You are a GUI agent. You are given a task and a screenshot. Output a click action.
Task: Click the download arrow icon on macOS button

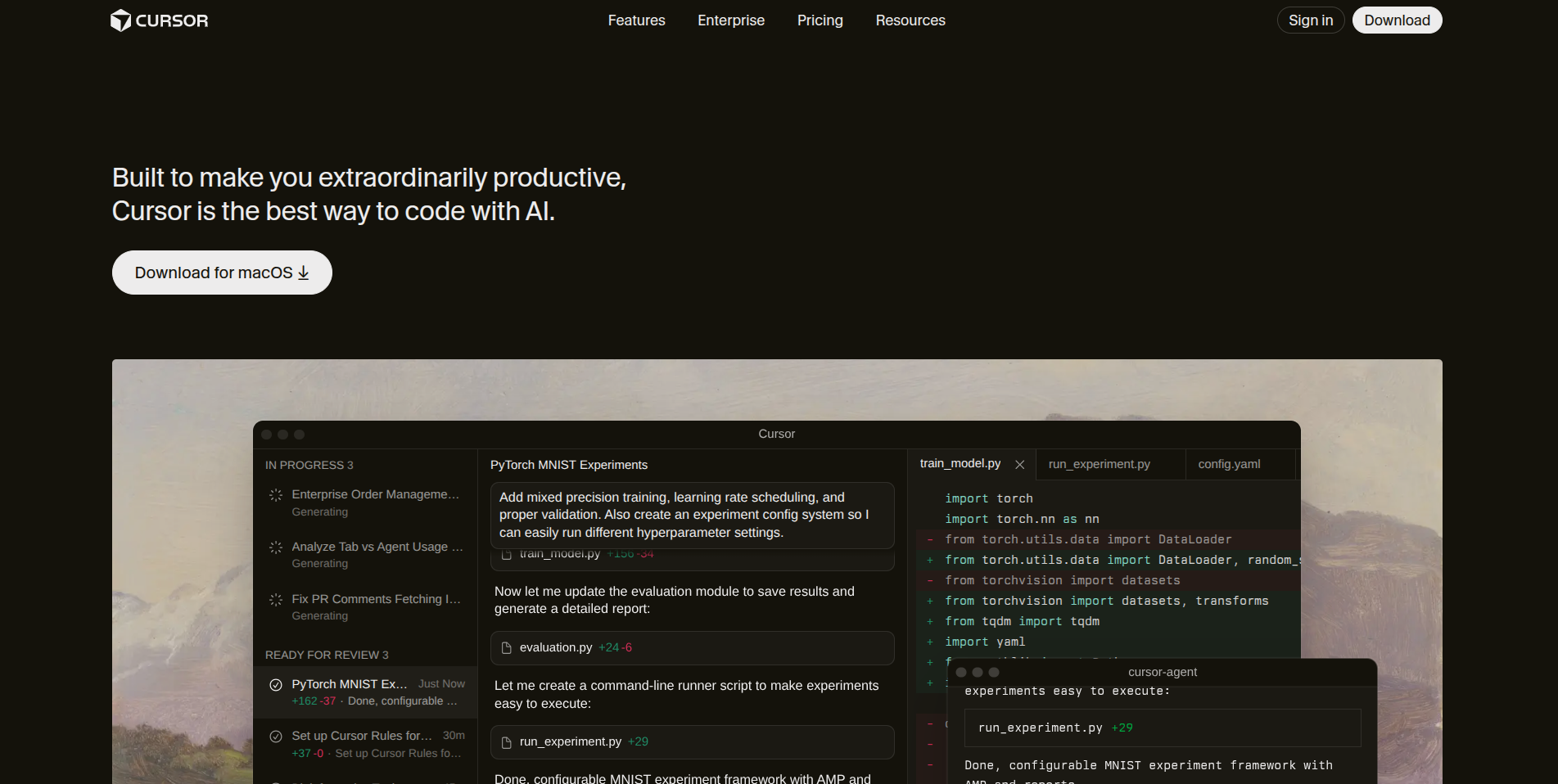pyautogui.click(x=304, y=273)
